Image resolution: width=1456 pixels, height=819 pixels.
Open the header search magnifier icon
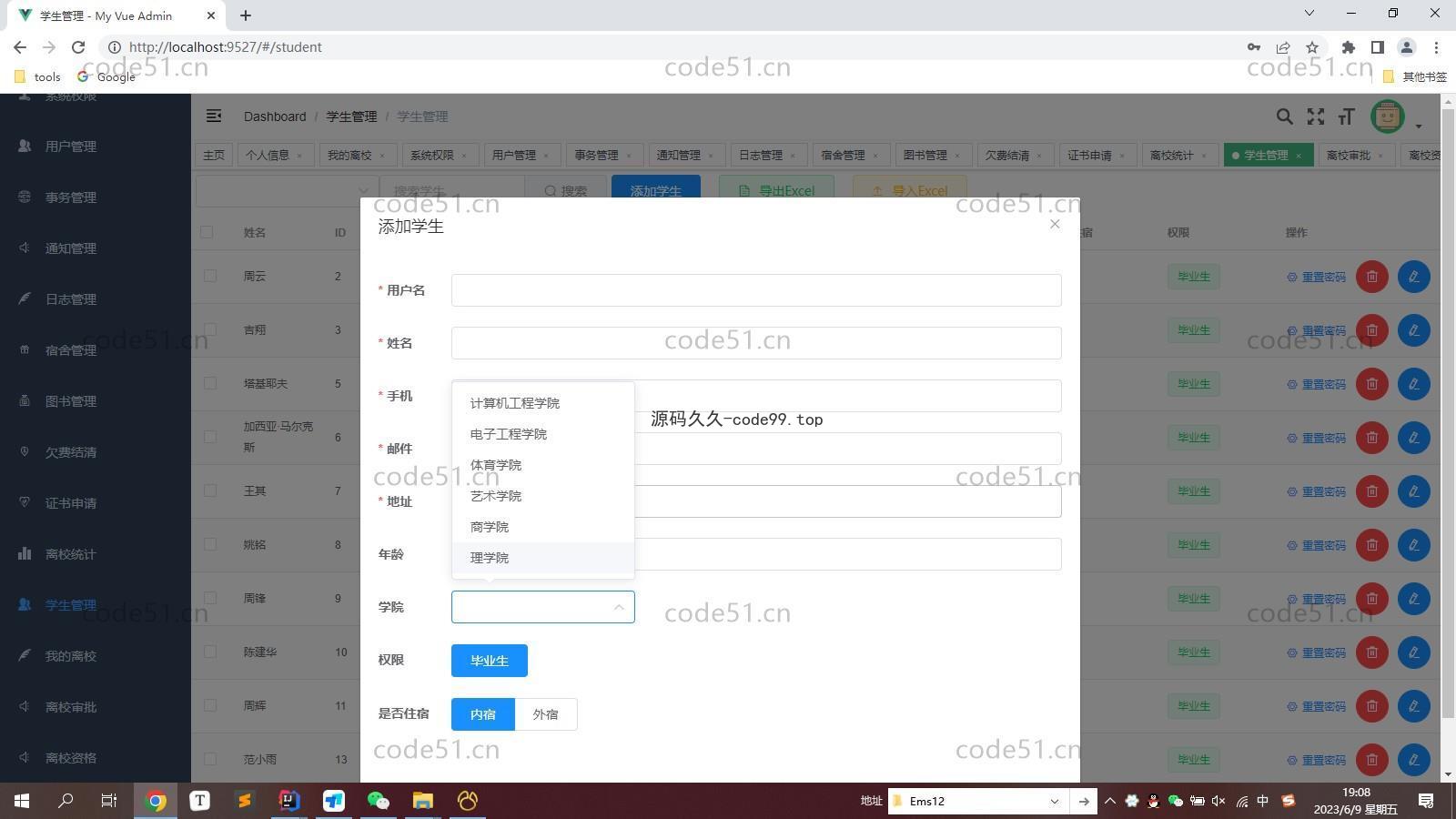[1284, 116]
